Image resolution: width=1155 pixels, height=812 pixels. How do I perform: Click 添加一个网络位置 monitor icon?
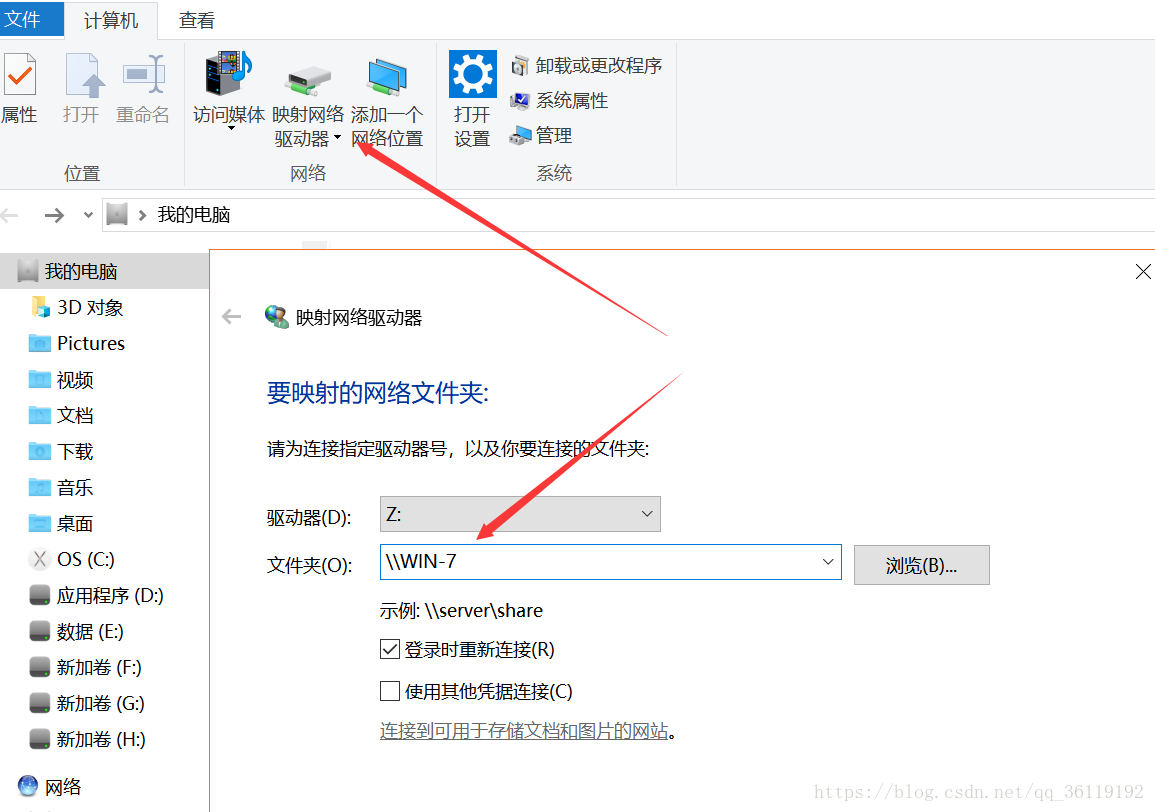(387, 77)
